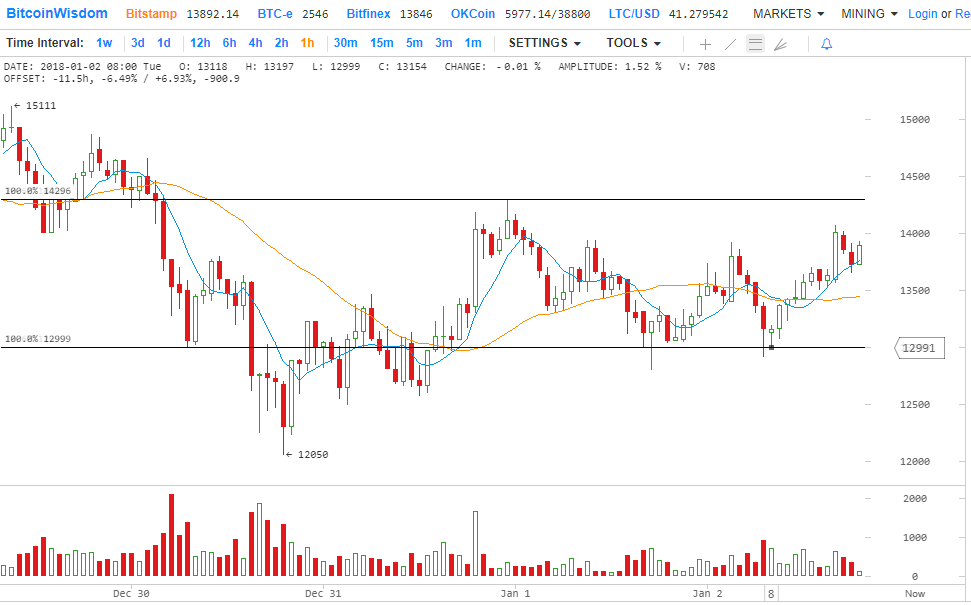The height and width of the screenshot is (605, 971).
Task: Click the price alert bell icon
Action: pos(826,44)
